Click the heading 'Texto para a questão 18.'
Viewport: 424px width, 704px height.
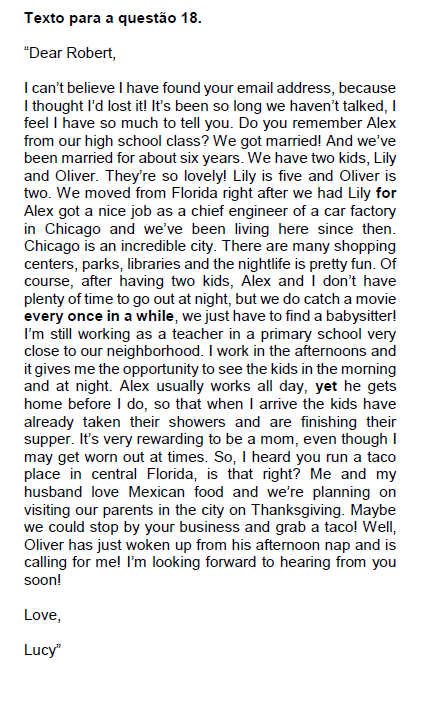pyautogui.click(x=113, y=18)
